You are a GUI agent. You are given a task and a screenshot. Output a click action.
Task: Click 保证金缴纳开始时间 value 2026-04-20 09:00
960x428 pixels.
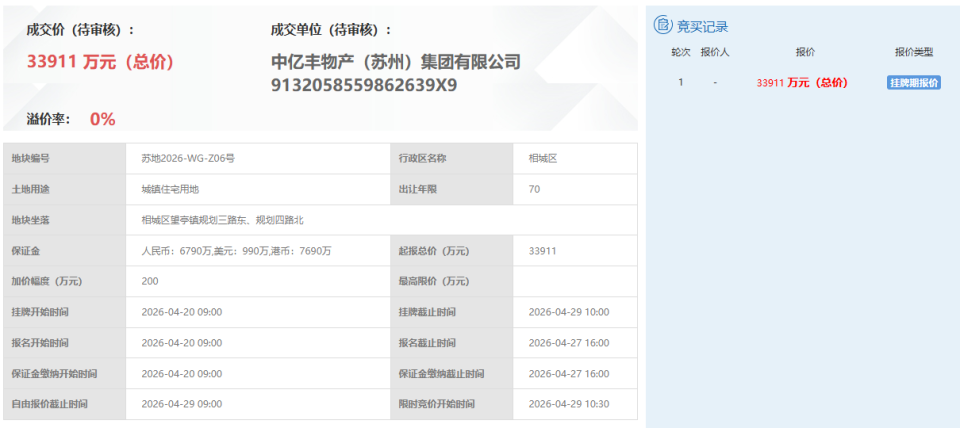click(182, 373)
